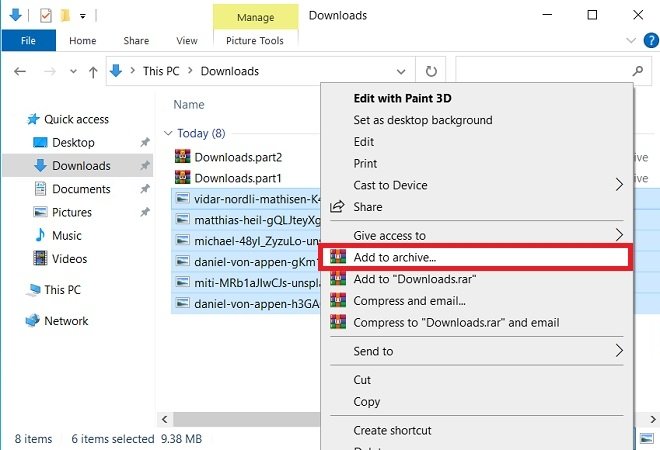The image size is (660, 450).
Task: Click the Forward navigation arrow
Action: pyautogui.click(x=50, y=72)
